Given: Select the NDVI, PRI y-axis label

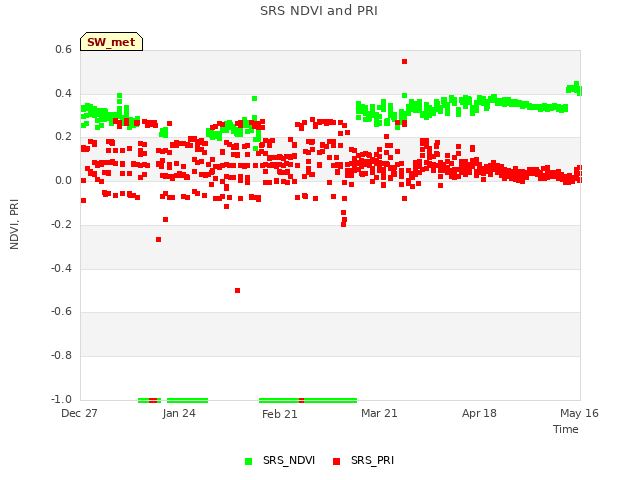Looking at the screenshot, I should [x=14, y=224].
